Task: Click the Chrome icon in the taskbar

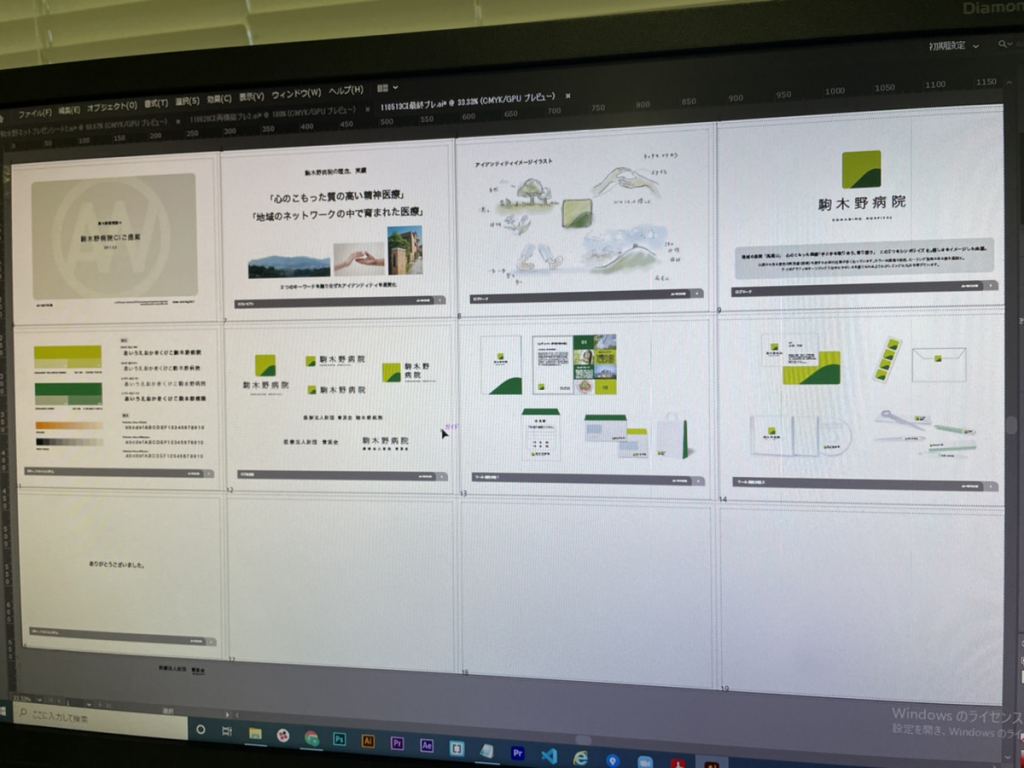Action: 312,738
